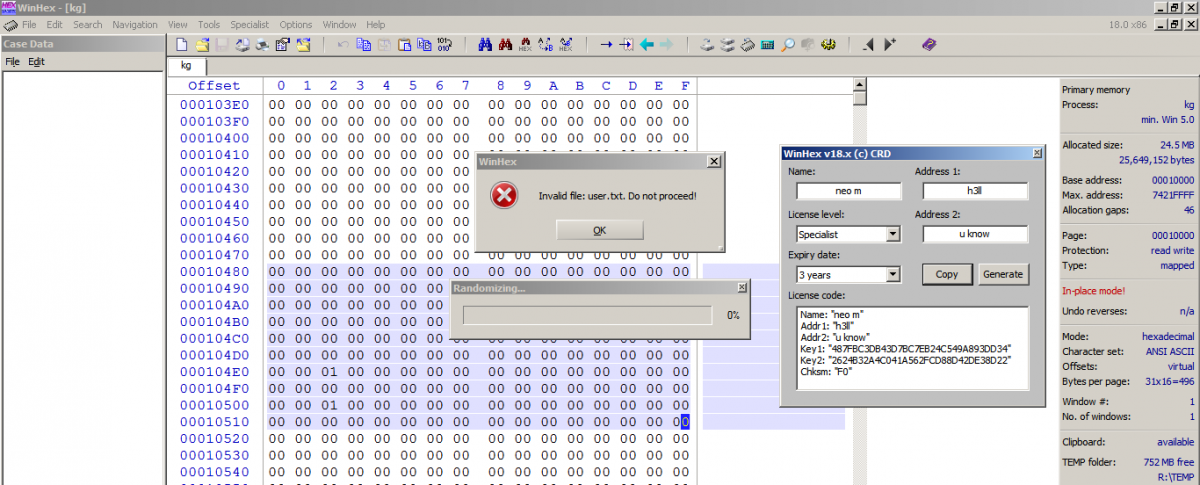
Task: Click offset row 000103E0
Action: [x=214, y=104]
